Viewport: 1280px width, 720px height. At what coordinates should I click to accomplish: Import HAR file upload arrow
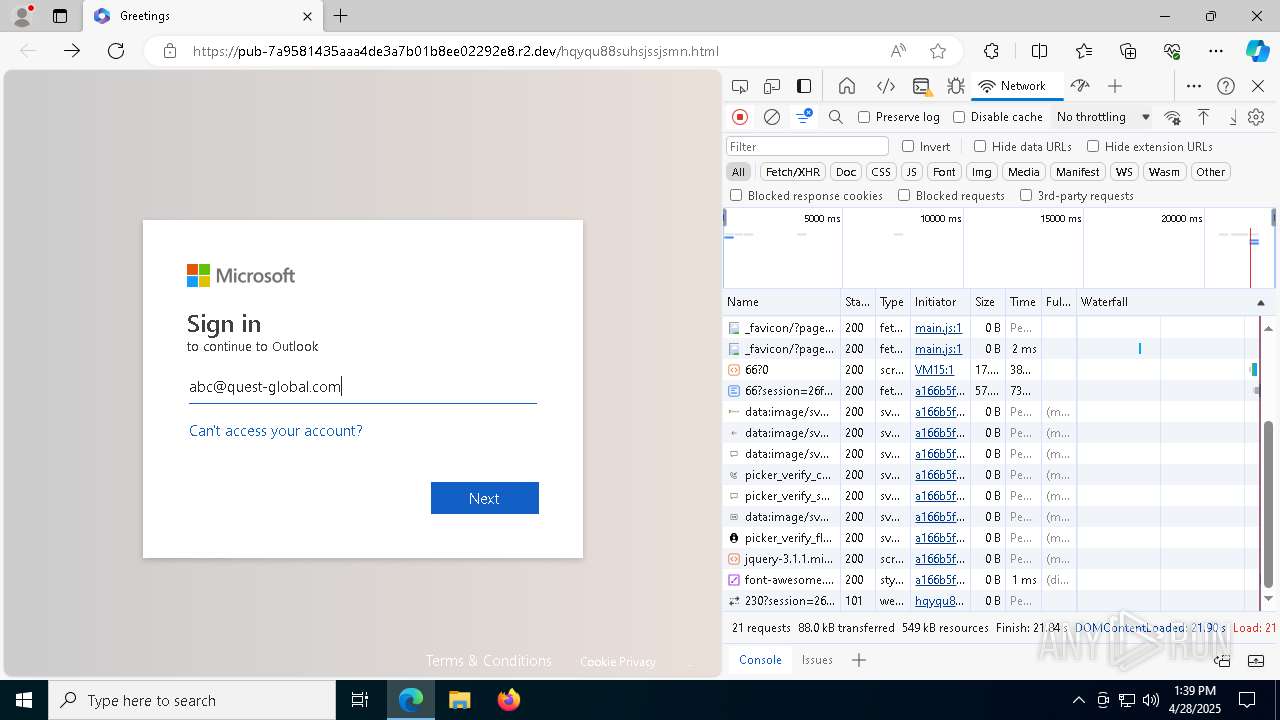[1204, 117]
